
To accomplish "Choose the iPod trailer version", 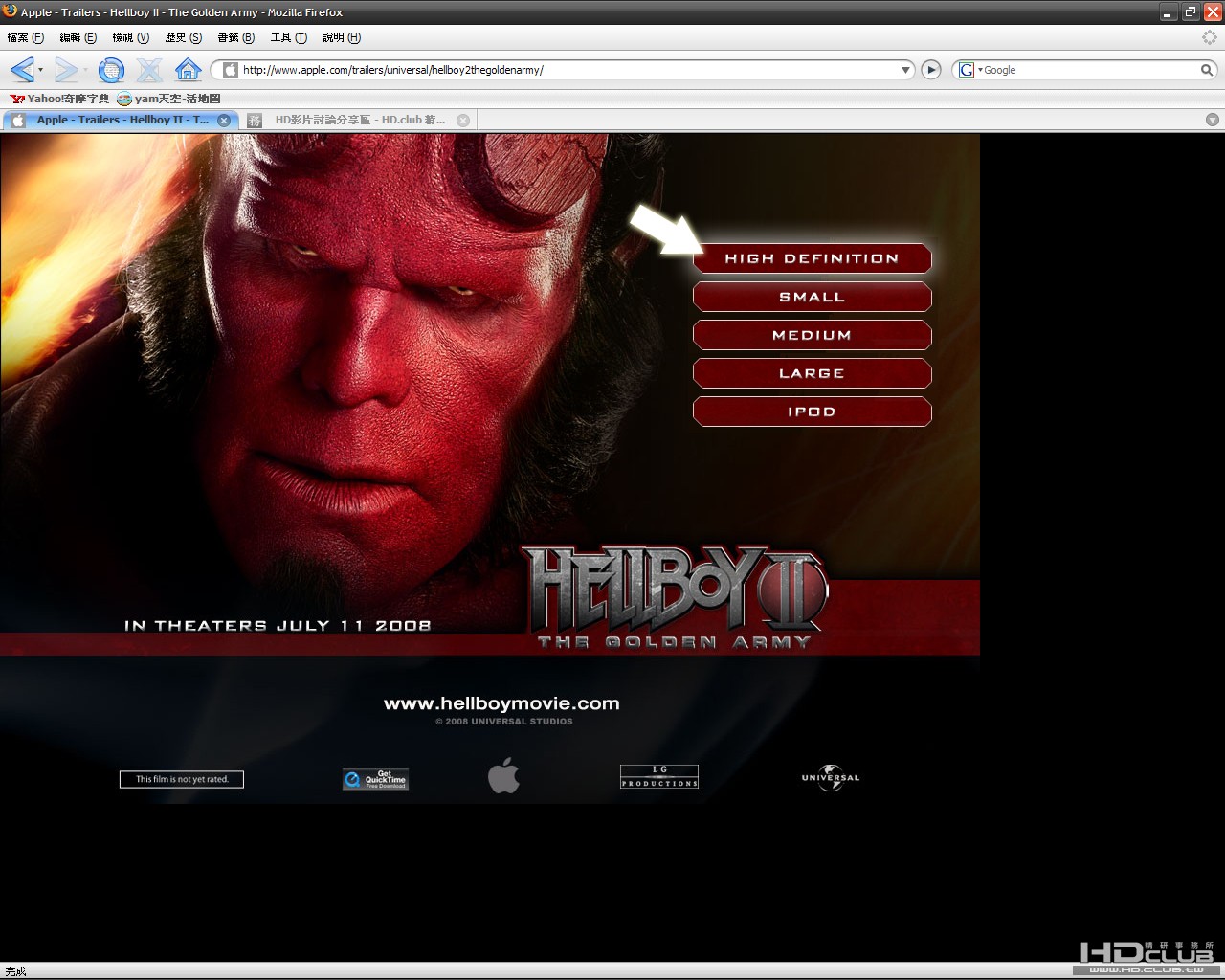I will coord(813,412).
